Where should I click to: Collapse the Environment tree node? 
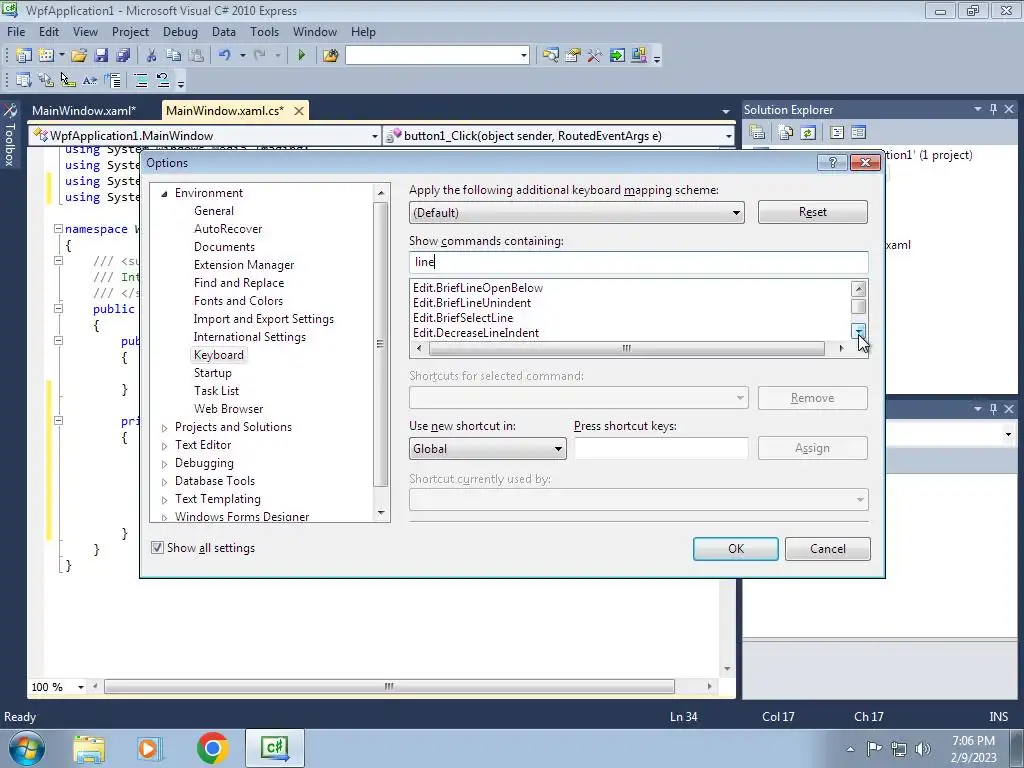(165, 193)
